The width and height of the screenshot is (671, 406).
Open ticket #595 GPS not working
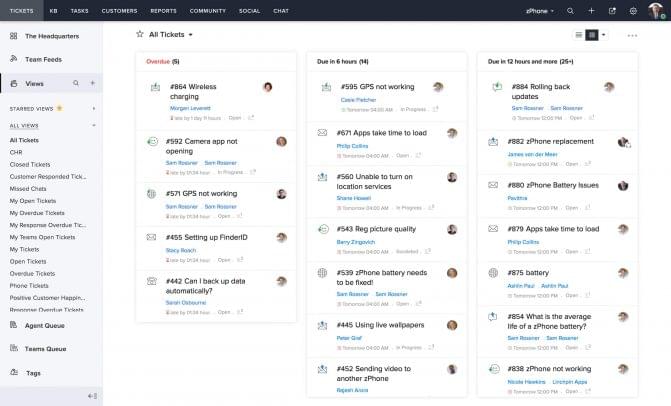click(377, 87)
